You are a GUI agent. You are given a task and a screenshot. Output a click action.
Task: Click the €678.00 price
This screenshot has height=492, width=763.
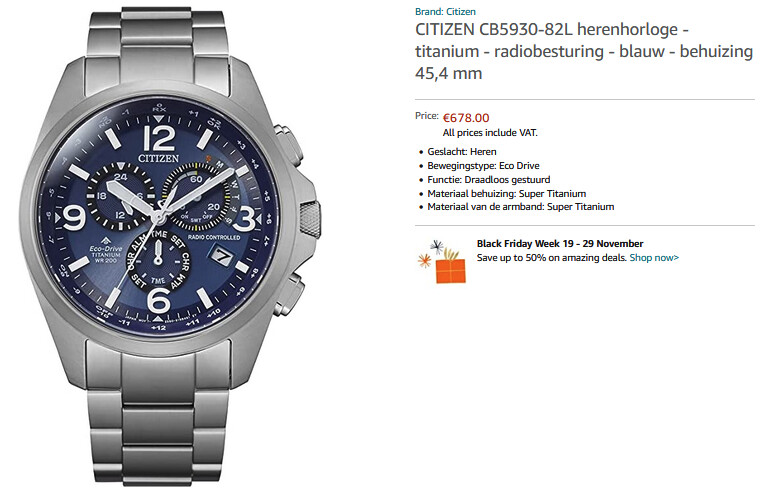(x=466, y=118)
